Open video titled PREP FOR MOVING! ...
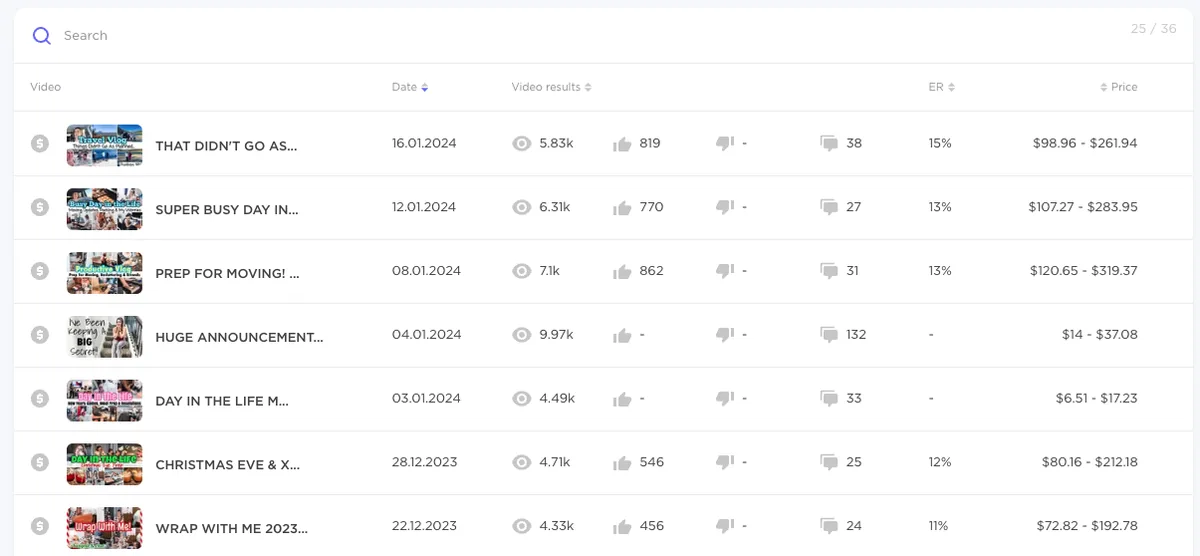Image resolution: width=1200 pixels, height=556 pixels. pos(227,274)
